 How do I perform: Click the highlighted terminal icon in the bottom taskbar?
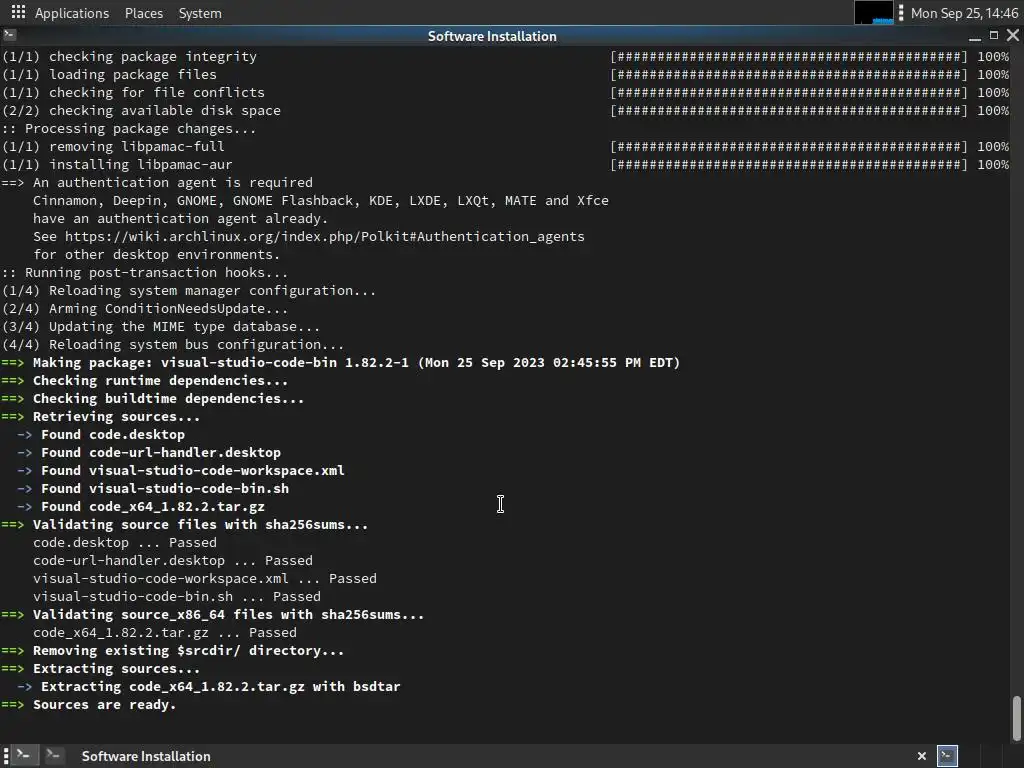[23, 756]
